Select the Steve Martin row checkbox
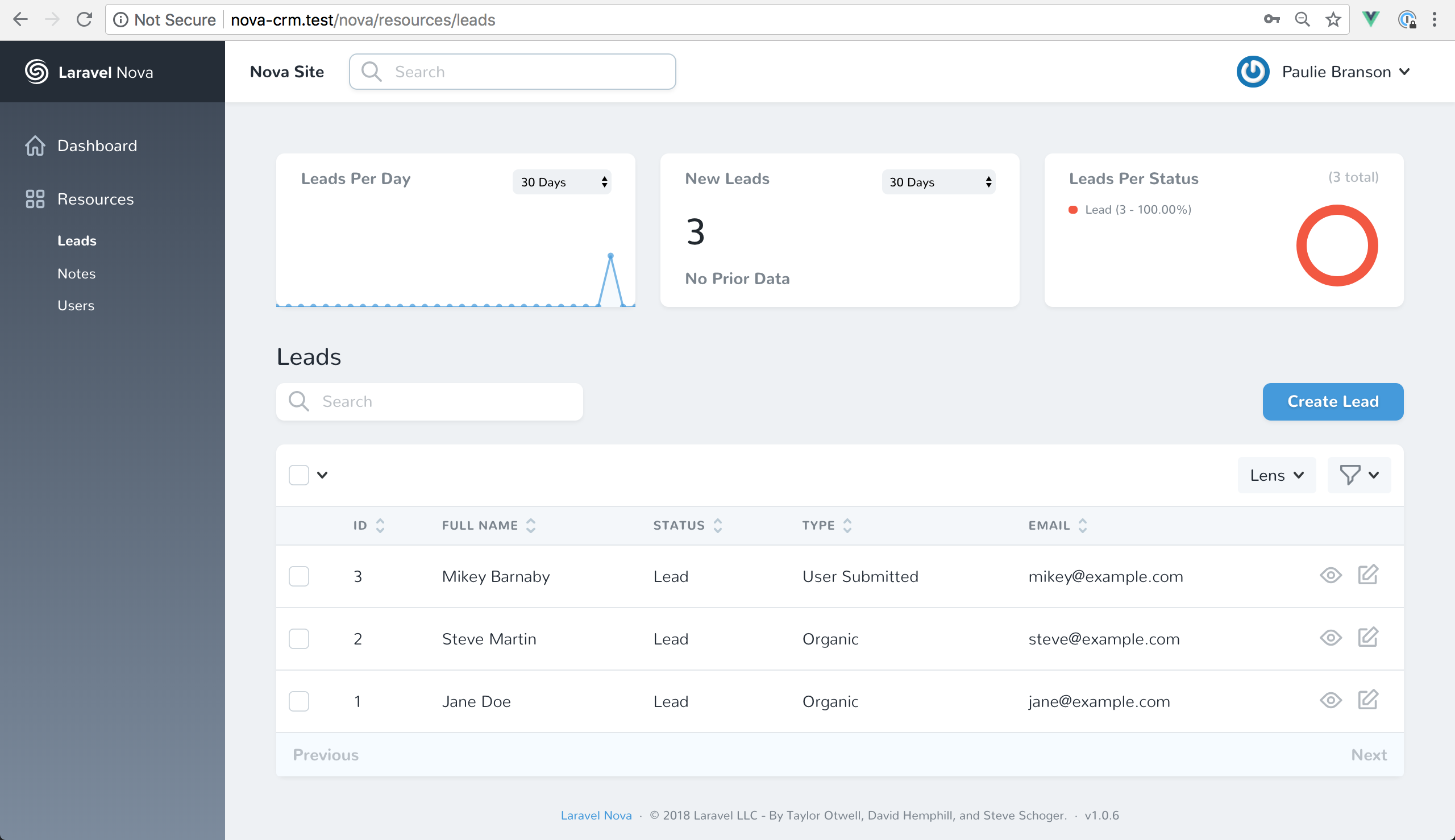Screen dimensions: 1455x840 [299, 638]
